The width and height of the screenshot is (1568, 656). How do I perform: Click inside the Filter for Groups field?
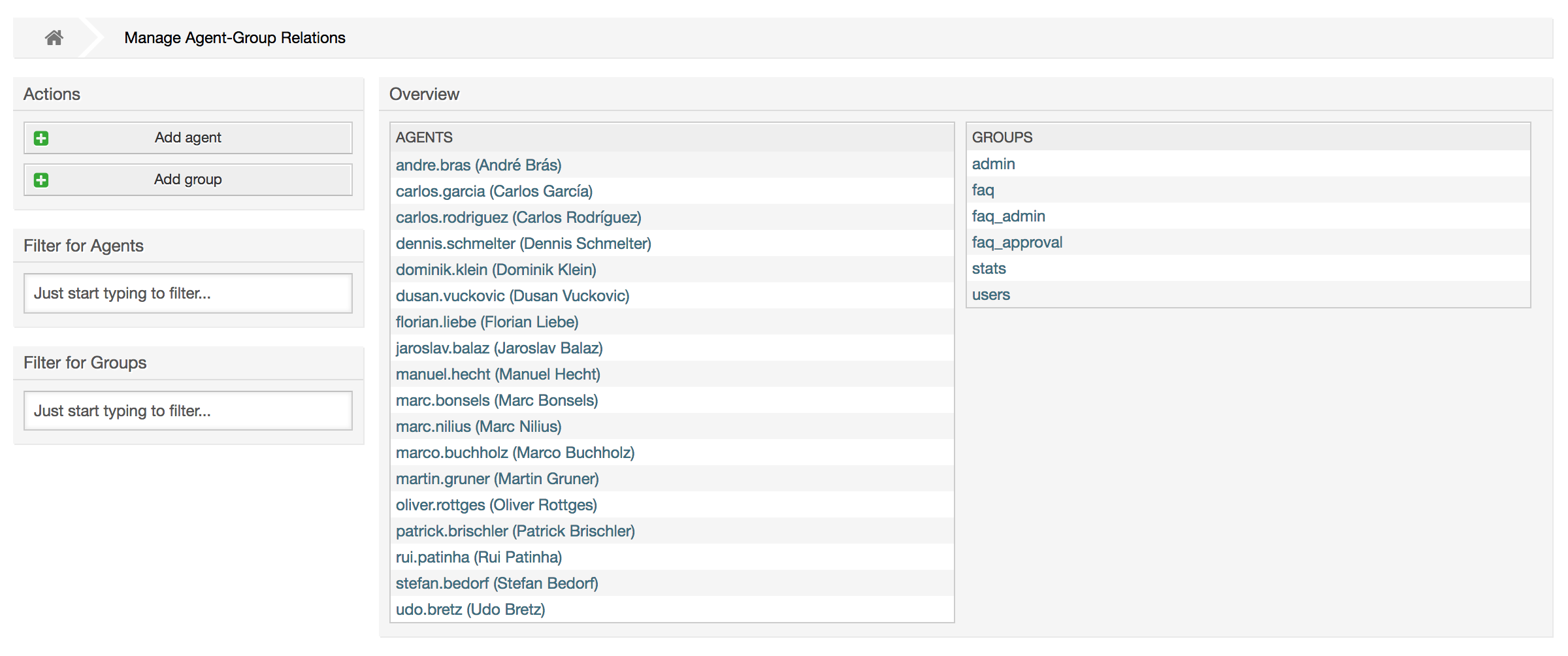coord(188,410)
